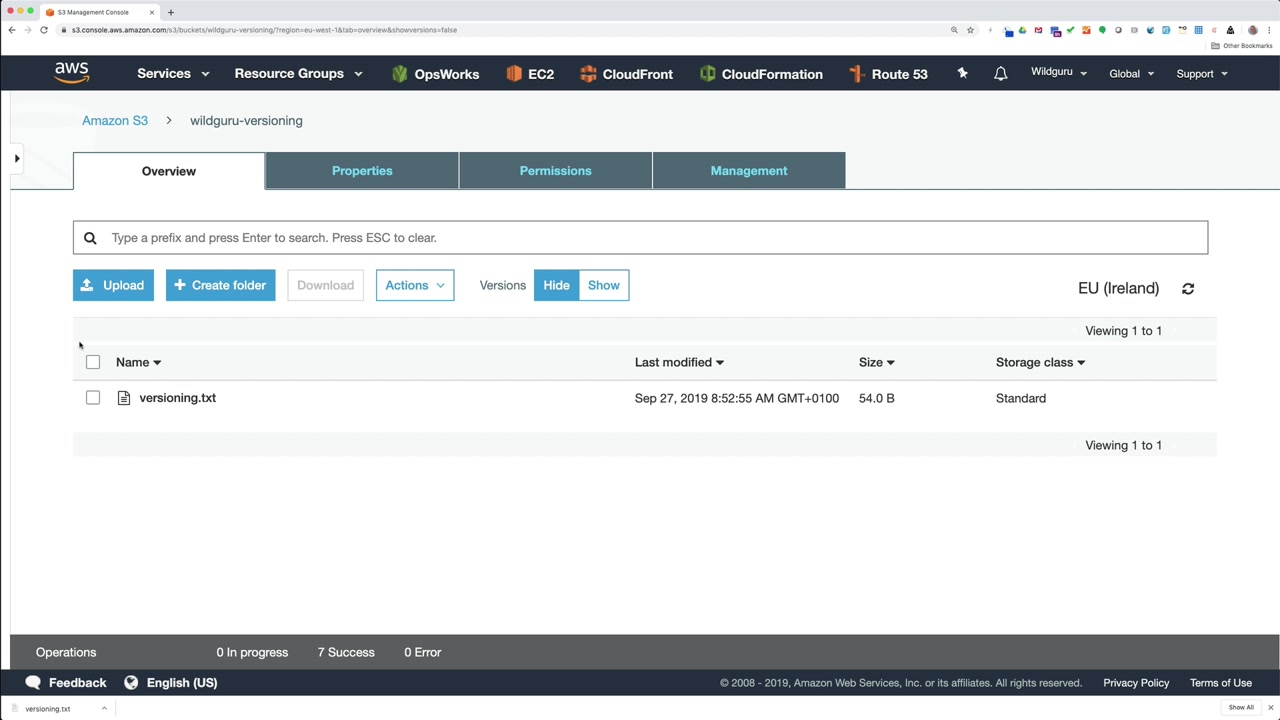Viewport: 1280px width, 720px height.
Task: Expand the Support dropdown menu
Action: [x=1202, y=74]
